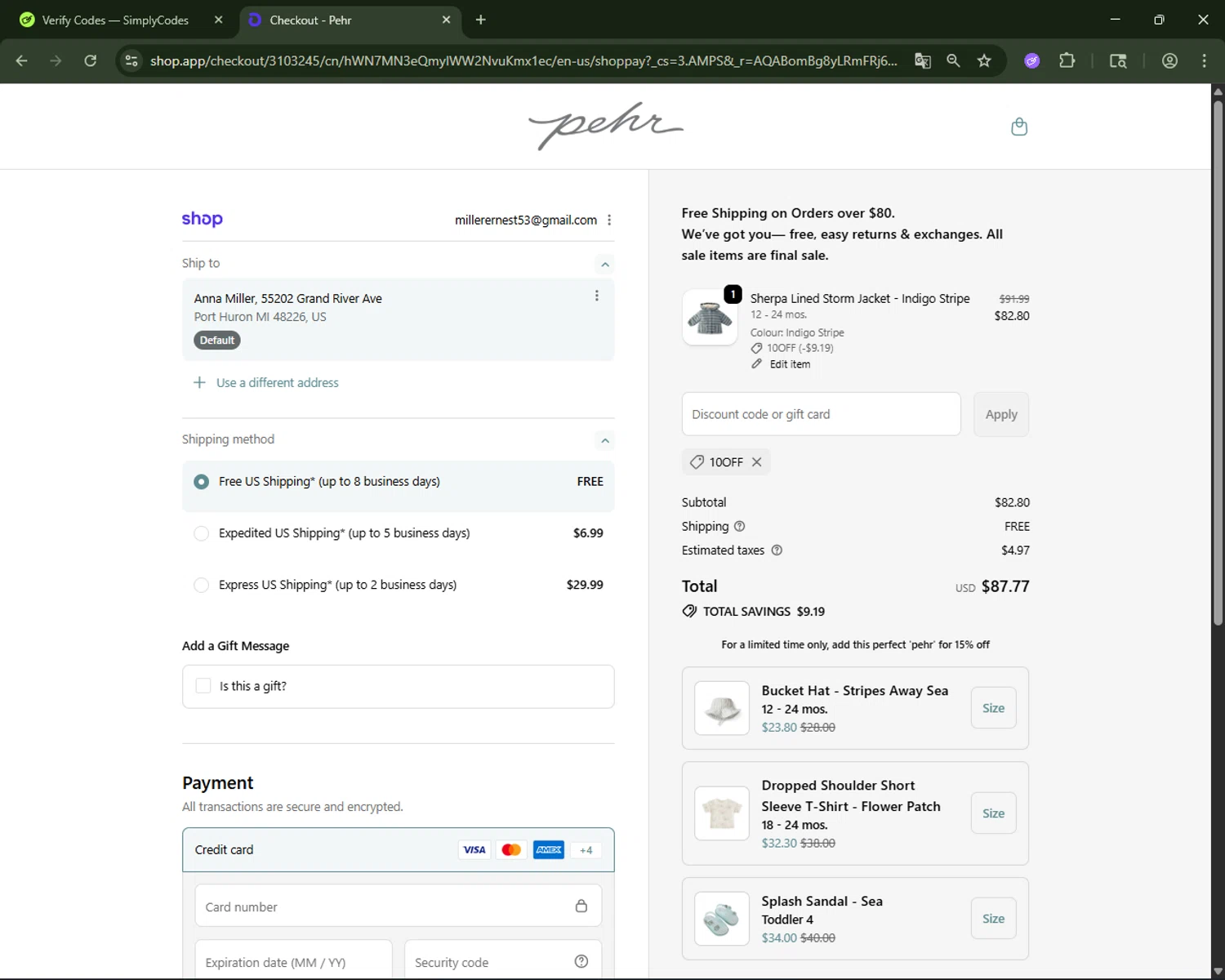Click the Mastercard logo
This screenshot has width=1225, height=980.
[511, 849]
